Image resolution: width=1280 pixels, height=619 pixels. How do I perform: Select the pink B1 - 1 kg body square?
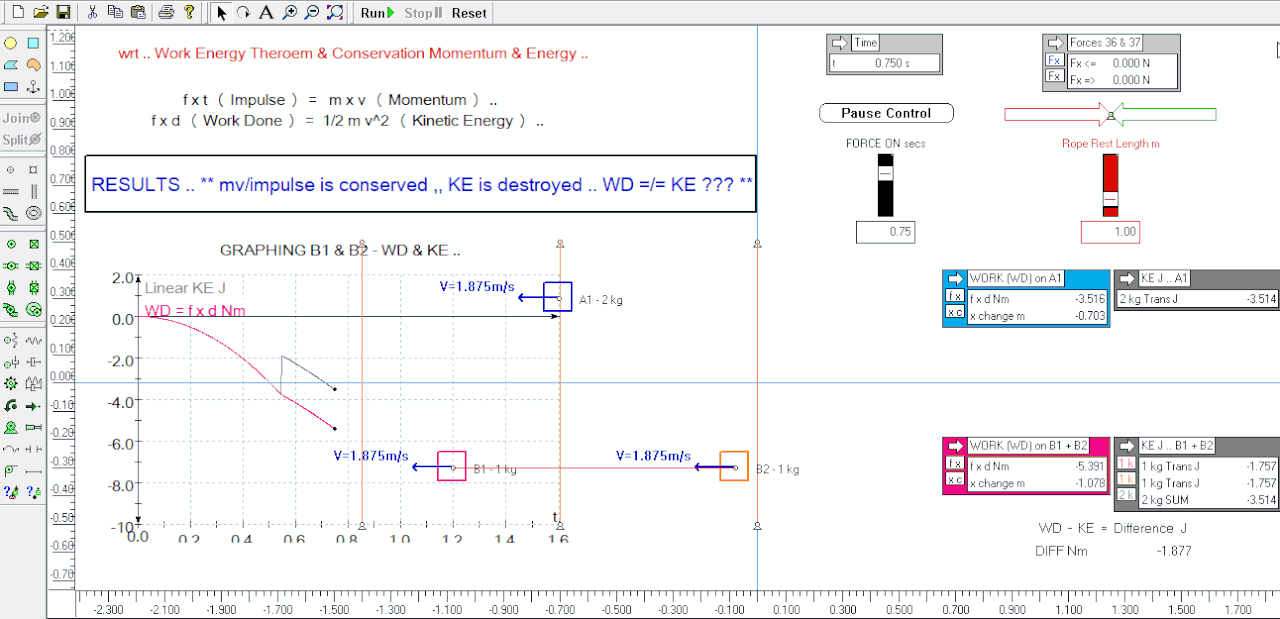[x=452, y=466]
